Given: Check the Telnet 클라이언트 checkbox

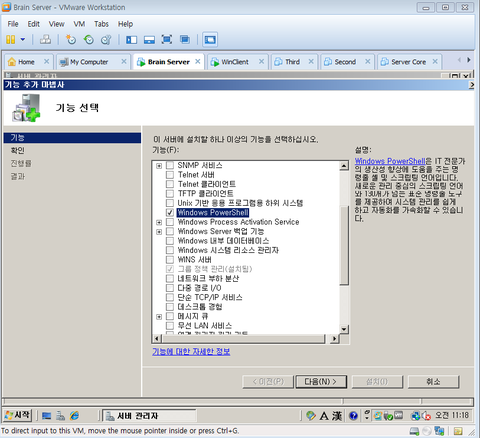Looking at the screenshot, I should click(x=170, y=184).
